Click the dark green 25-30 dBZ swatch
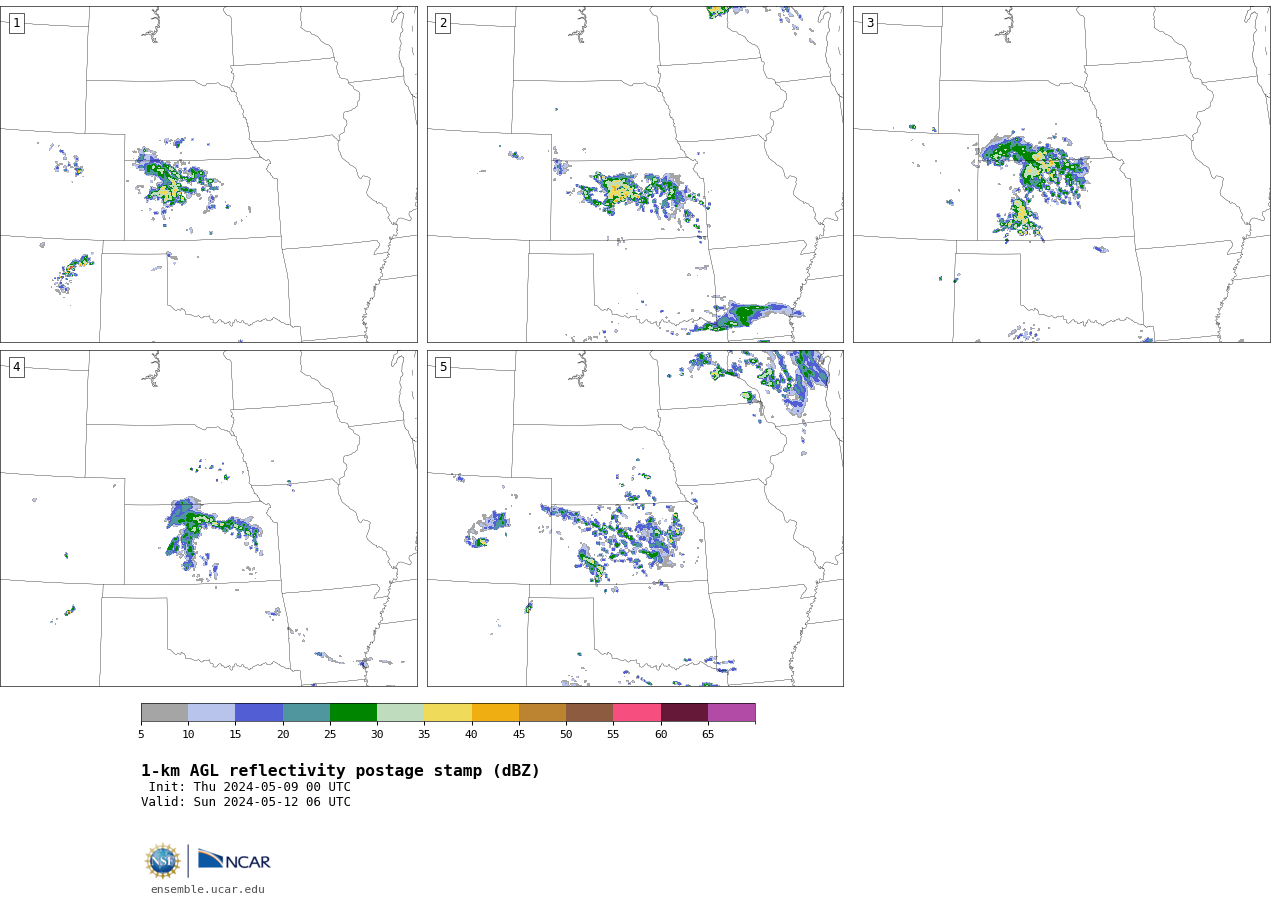The image size is (1280, 901). (x=353, y=712)
